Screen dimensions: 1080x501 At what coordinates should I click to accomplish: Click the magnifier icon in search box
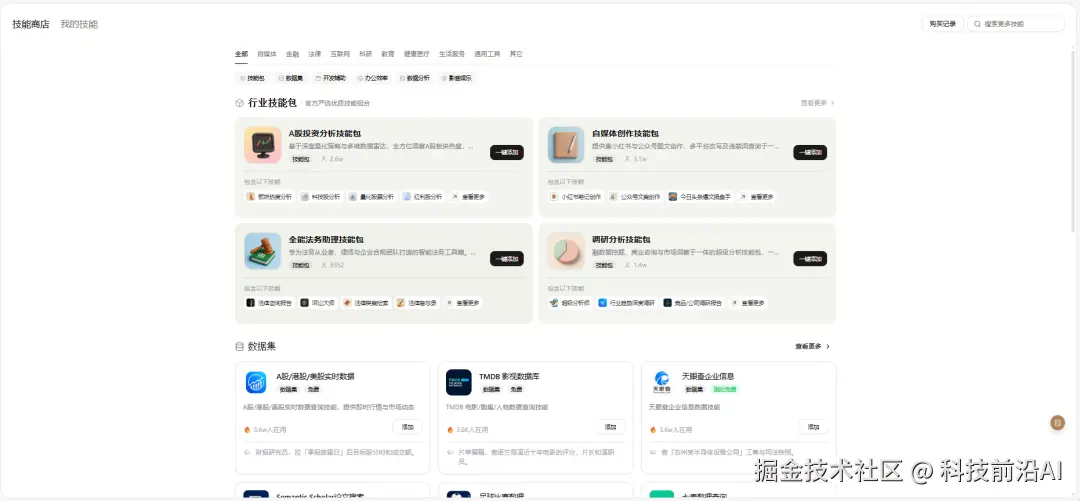coord(977,24)
